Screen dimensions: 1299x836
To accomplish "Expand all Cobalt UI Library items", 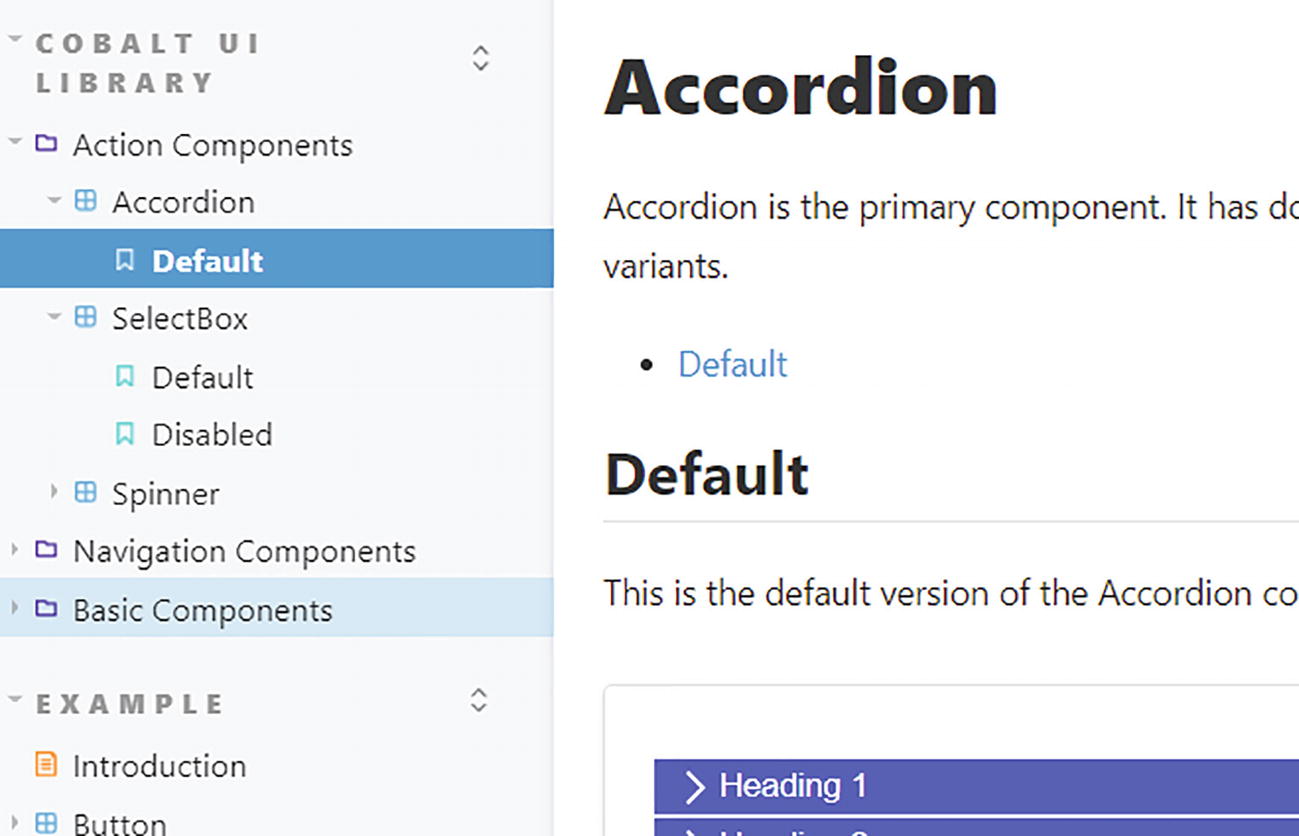I will coord(480,58).
